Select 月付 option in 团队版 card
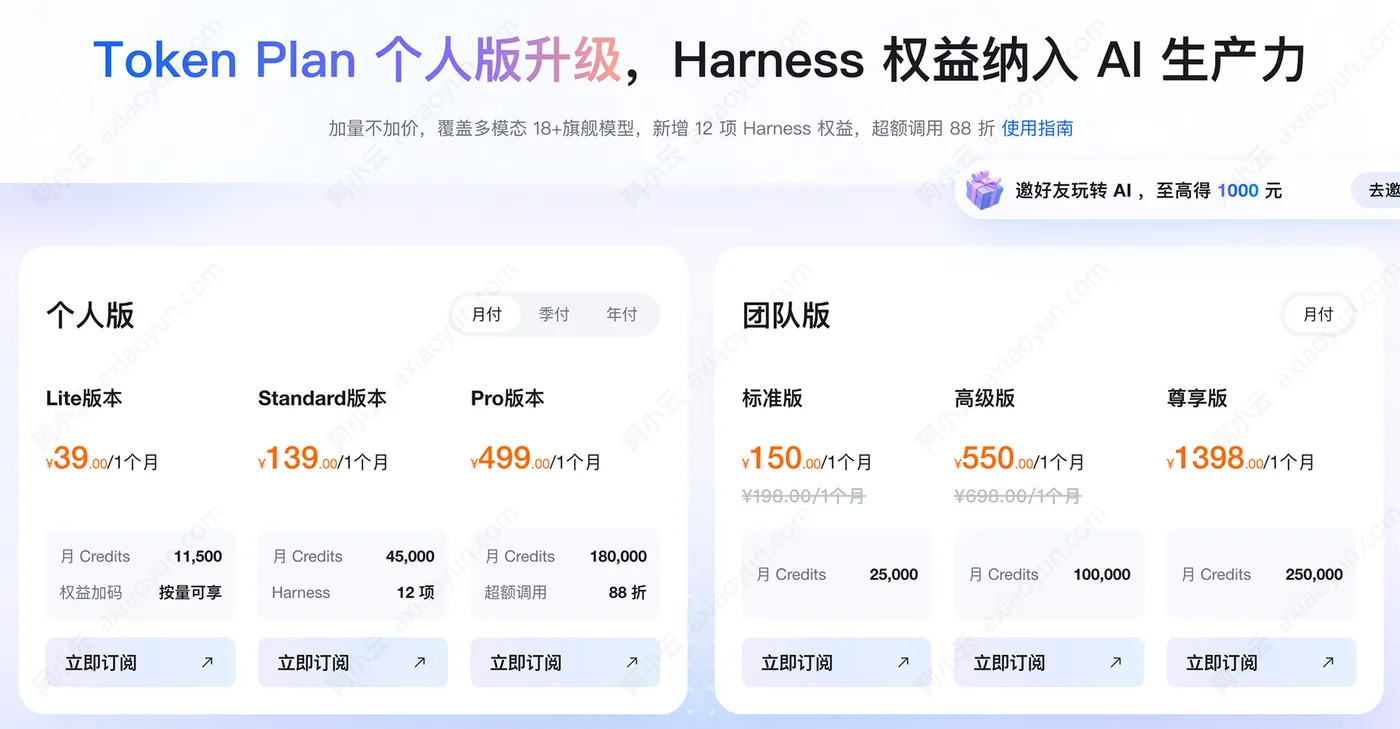 point(1319,314)
